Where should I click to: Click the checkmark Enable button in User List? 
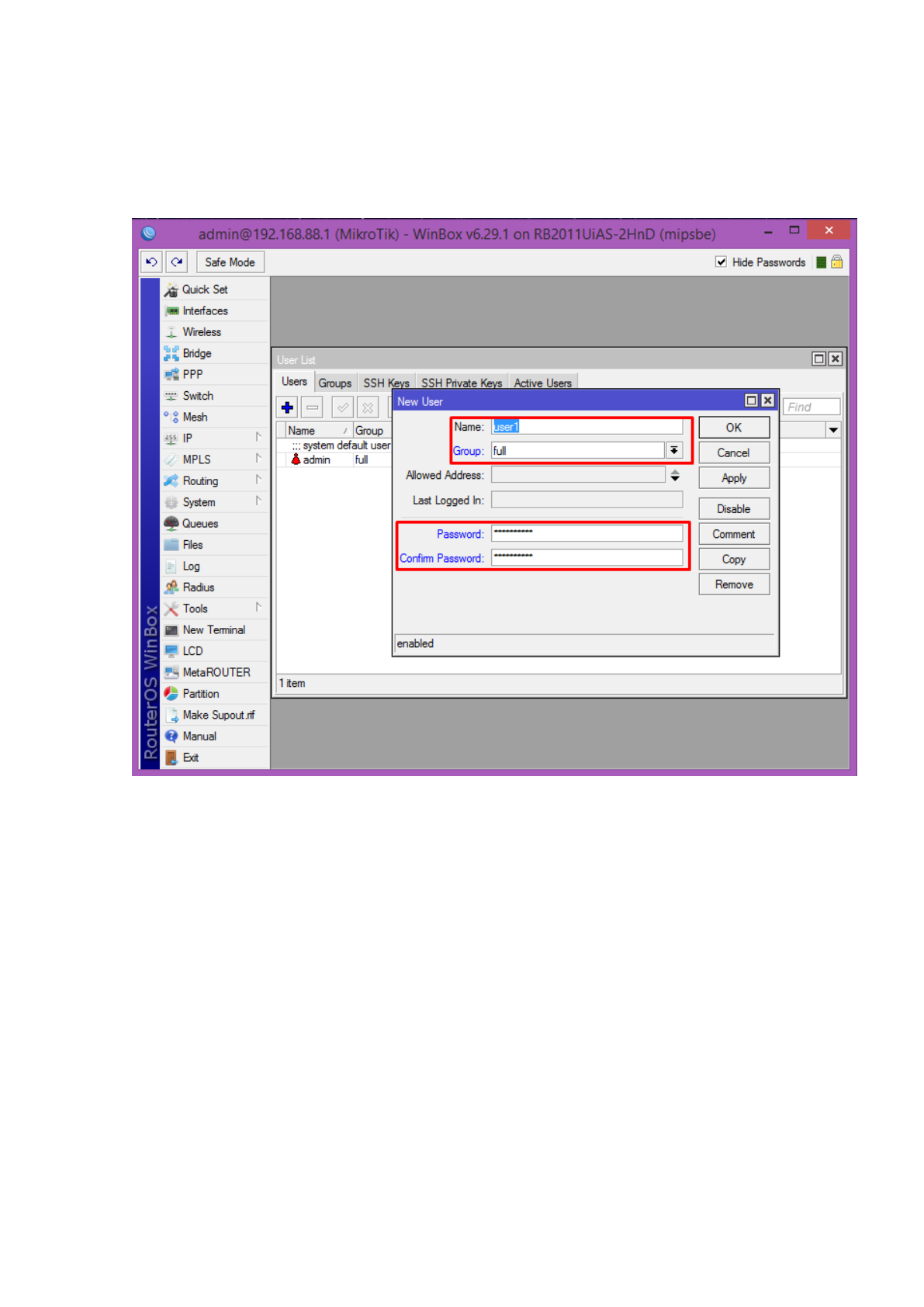click(342, 407)
